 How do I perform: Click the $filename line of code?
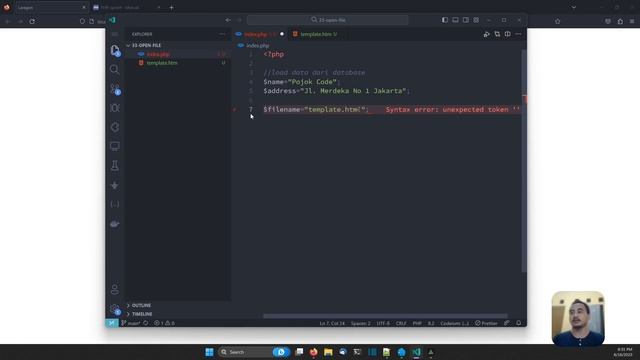(316, 109)
